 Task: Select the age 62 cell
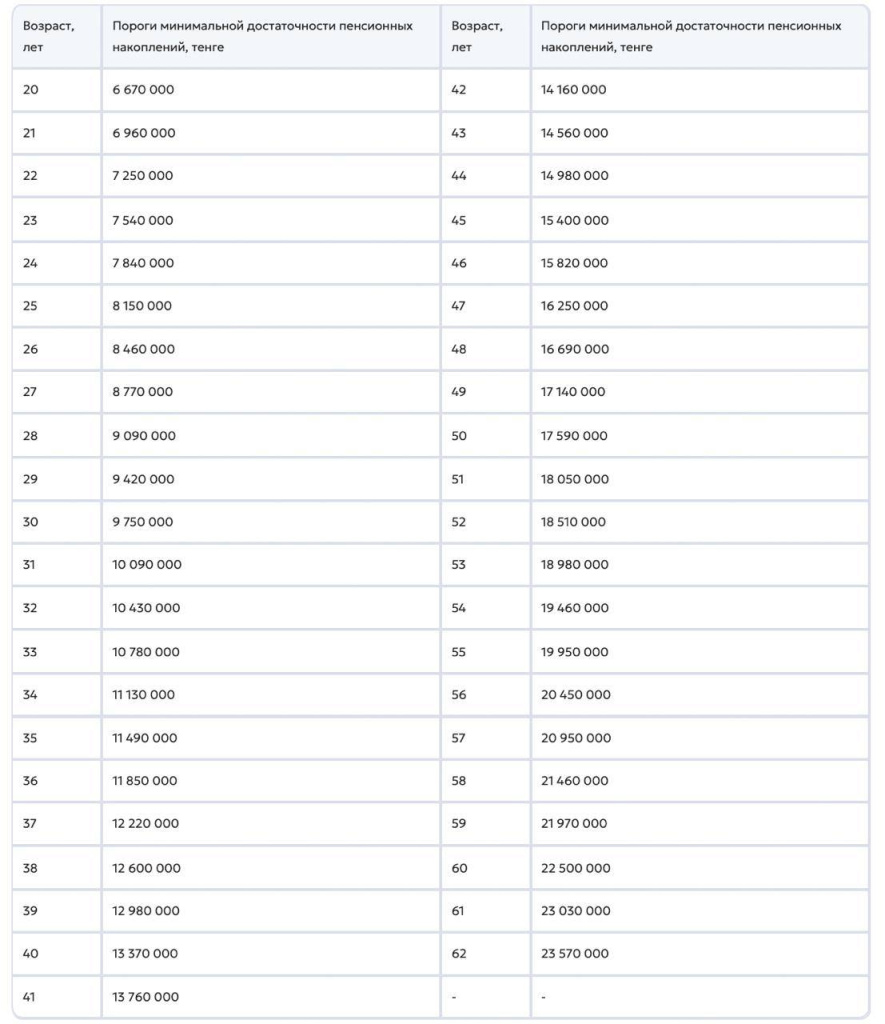(x=486, y=953)
